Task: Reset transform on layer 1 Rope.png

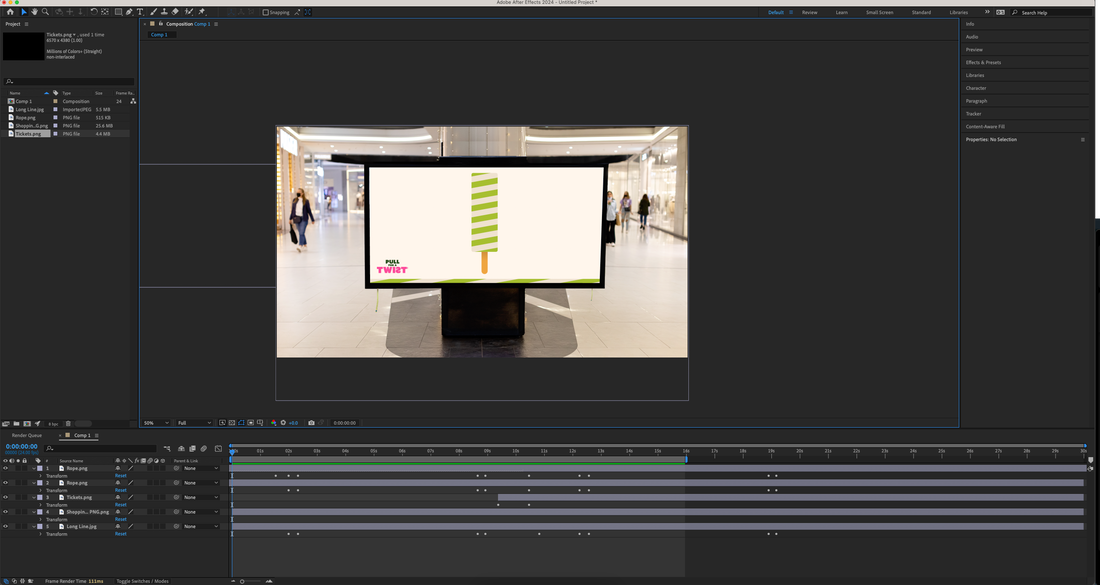Action: tap(121, 476)
